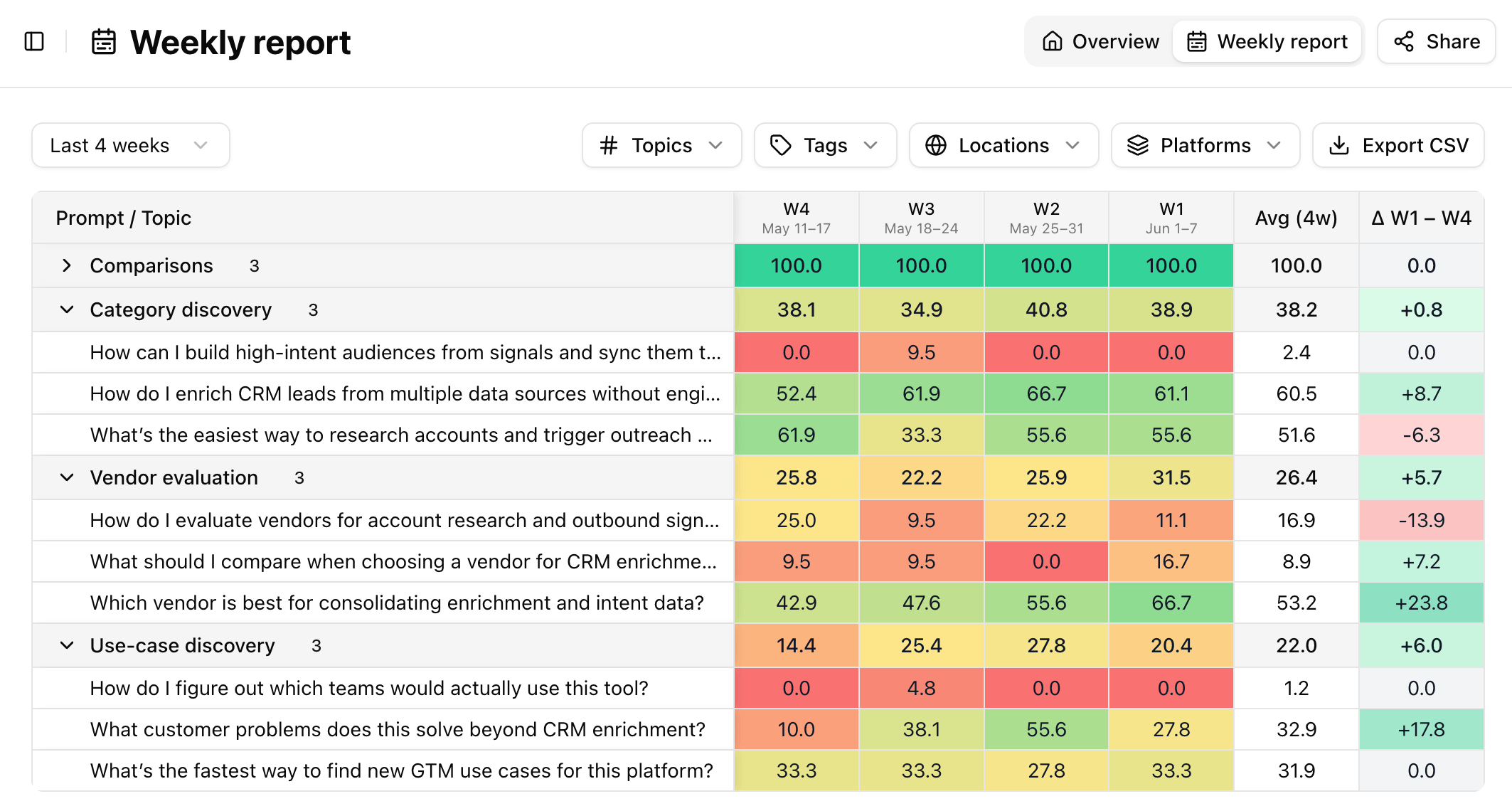Viewport: 1512px width, 811px height.
Task: Click the Avg value 60.5
Action: (1297, 393)
